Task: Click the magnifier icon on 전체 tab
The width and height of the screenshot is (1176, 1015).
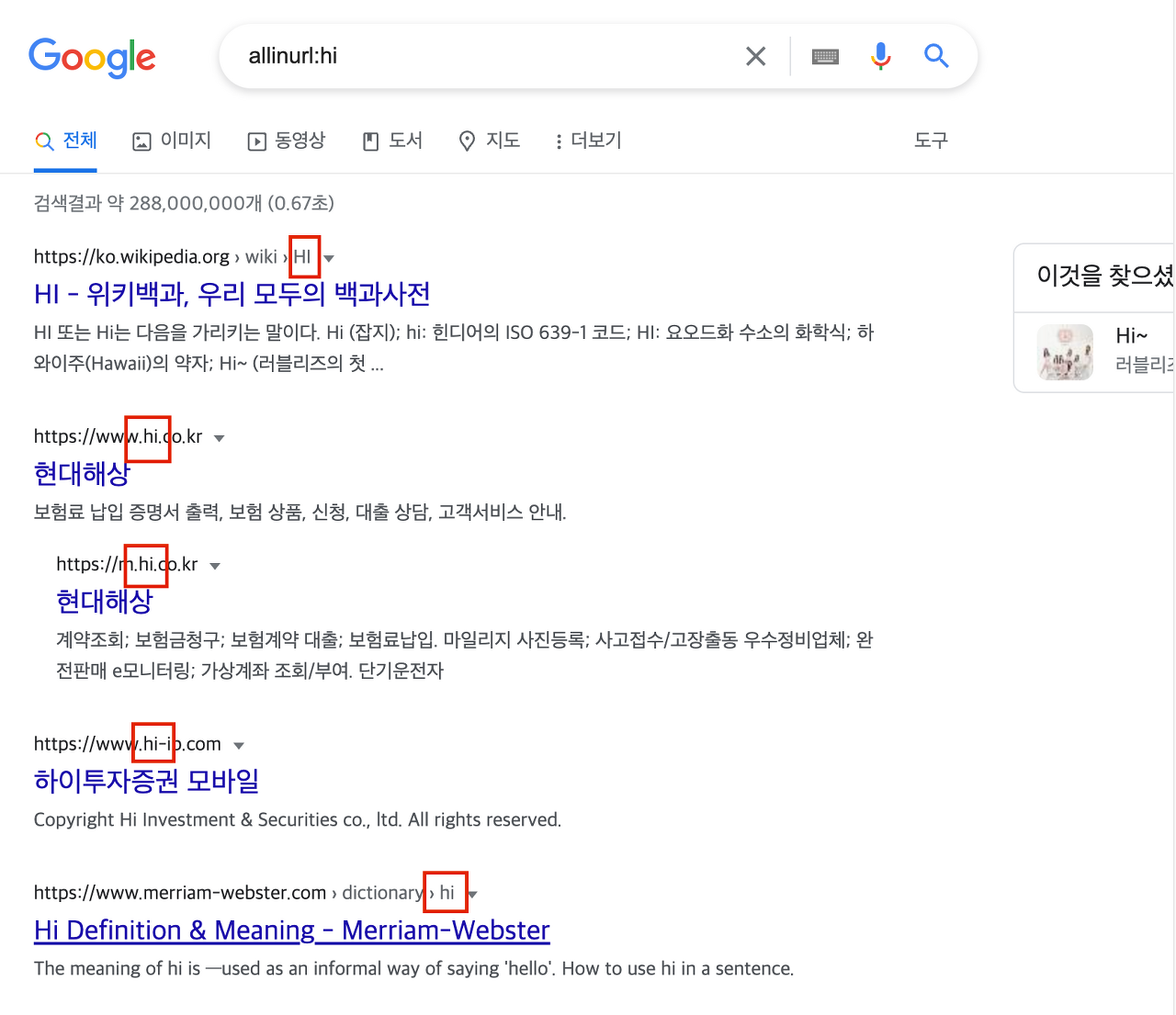Action: point(44,141)
